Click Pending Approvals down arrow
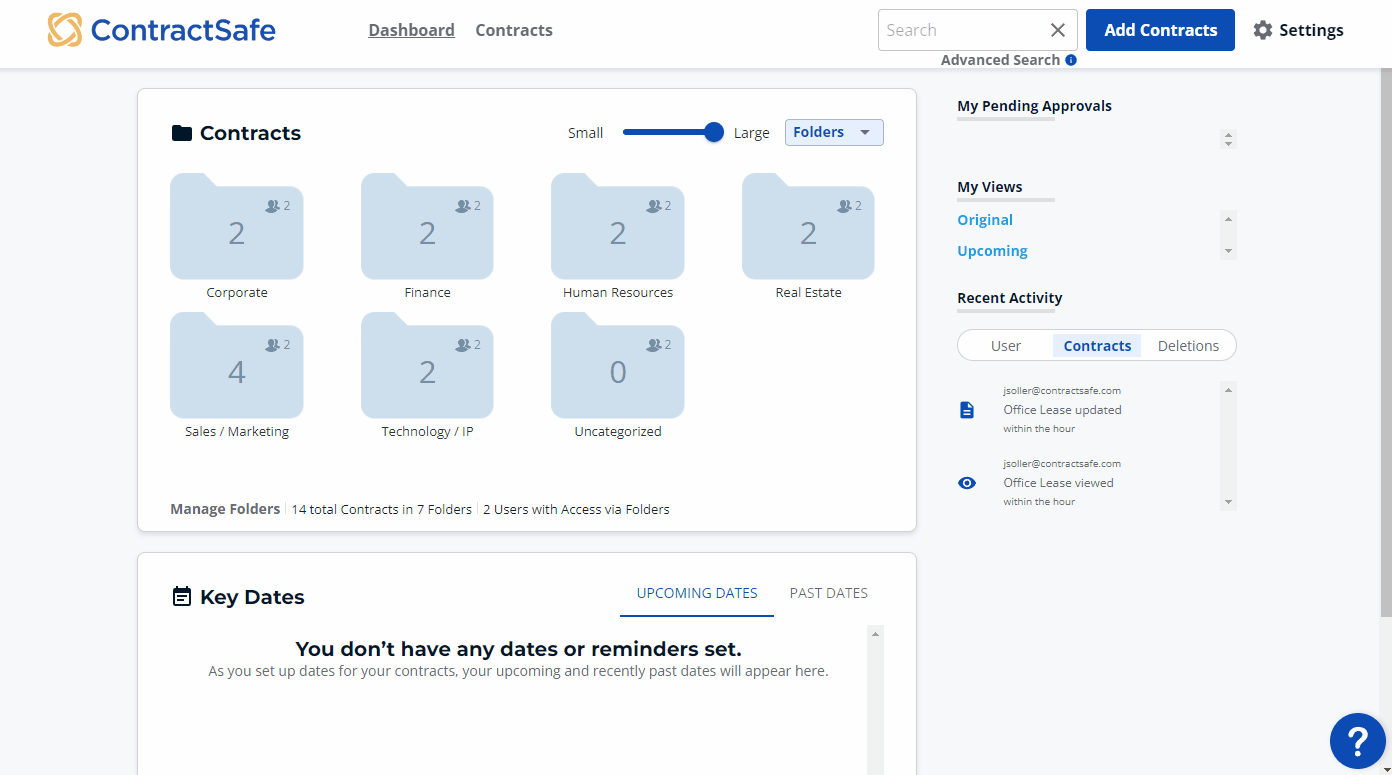 click(x=1229, y=144)
